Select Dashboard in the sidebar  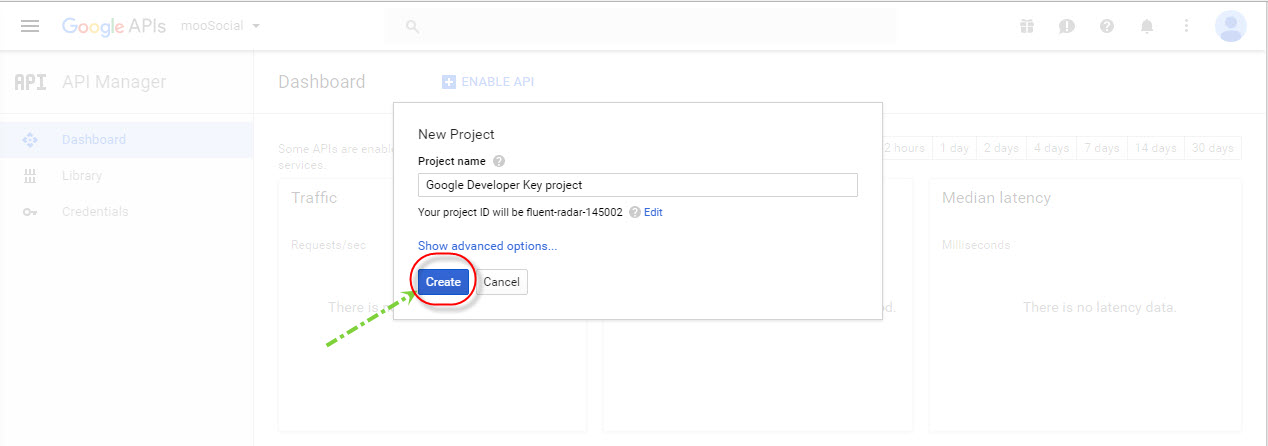93,139
